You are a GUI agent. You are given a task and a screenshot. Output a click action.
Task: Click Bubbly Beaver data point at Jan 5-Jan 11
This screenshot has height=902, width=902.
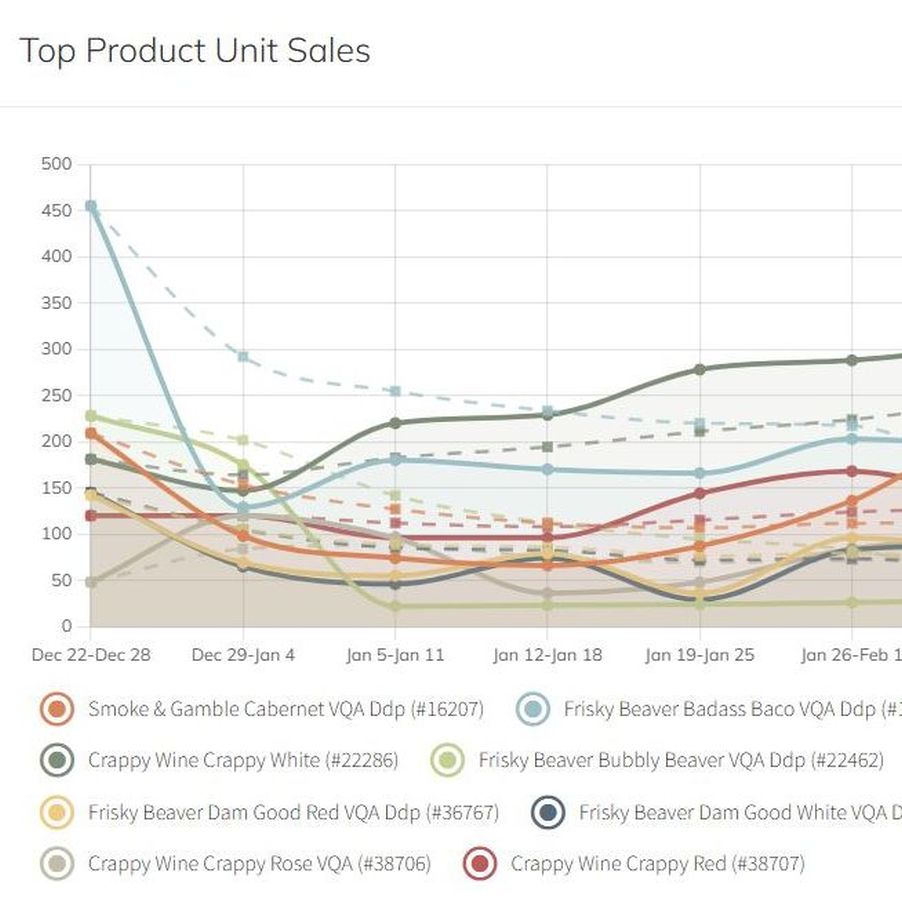(395, 606)
